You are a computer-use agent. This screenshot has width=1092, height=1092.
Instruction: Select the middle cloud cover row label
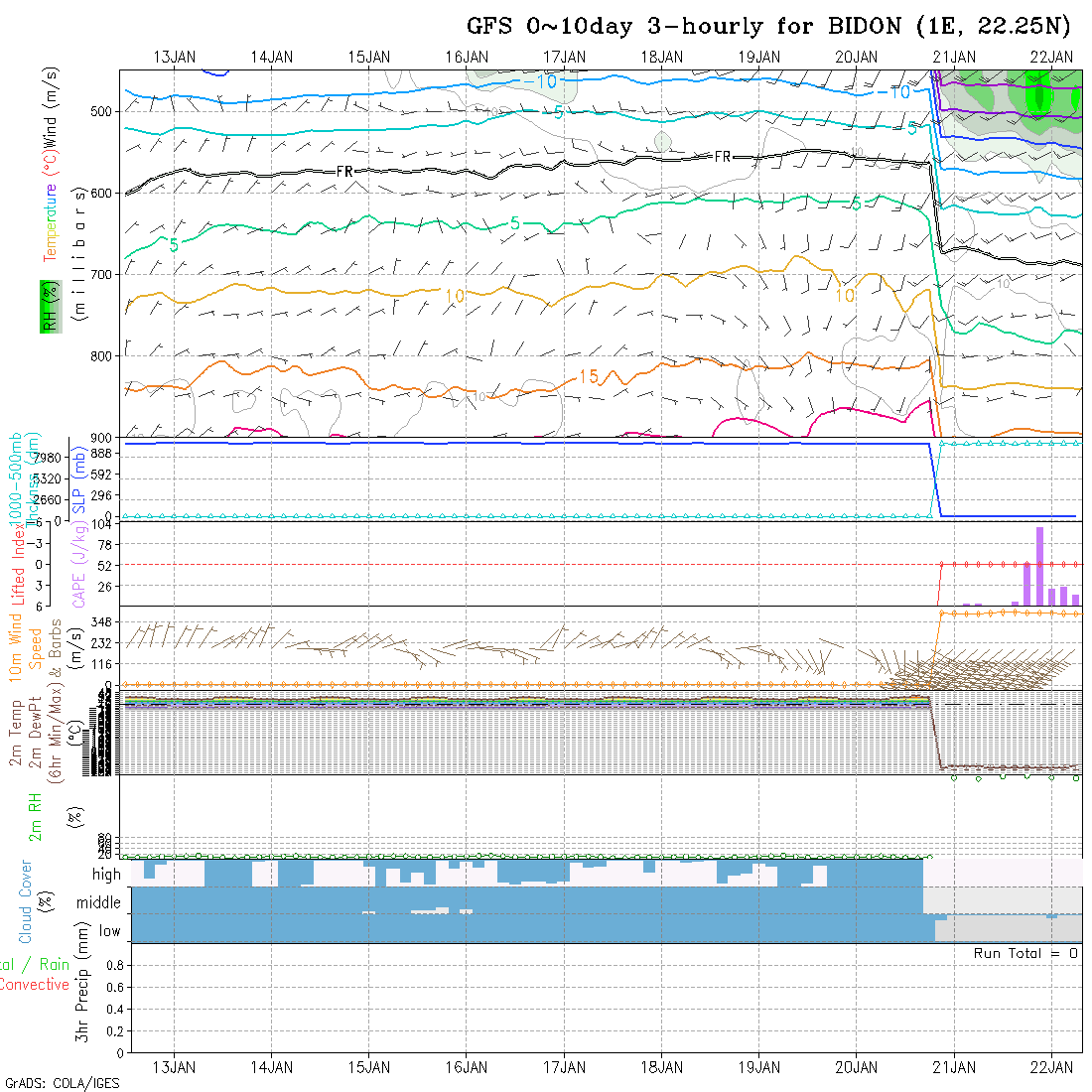click(99, 902)
